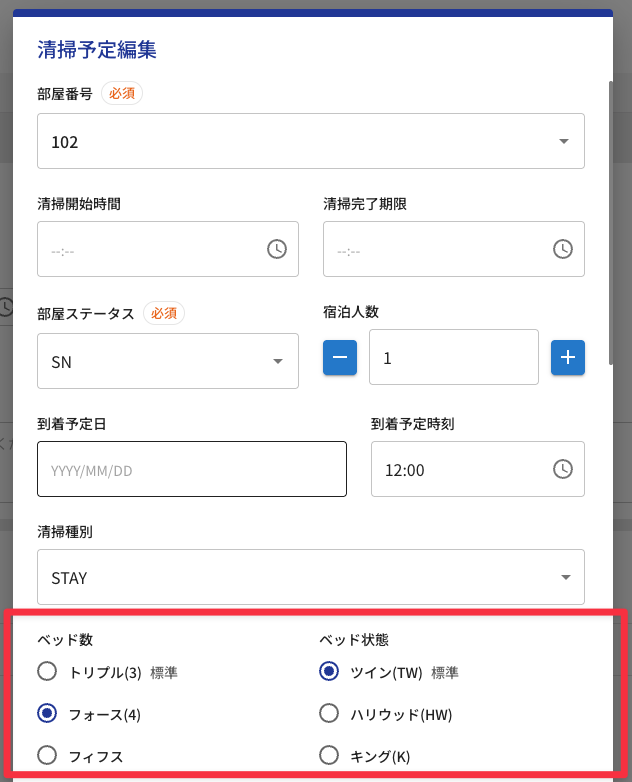The width and height of the screenshot is (632, 782).
Task: Click the 到着予定時刻 12:00 field
Action: point(478,469)
